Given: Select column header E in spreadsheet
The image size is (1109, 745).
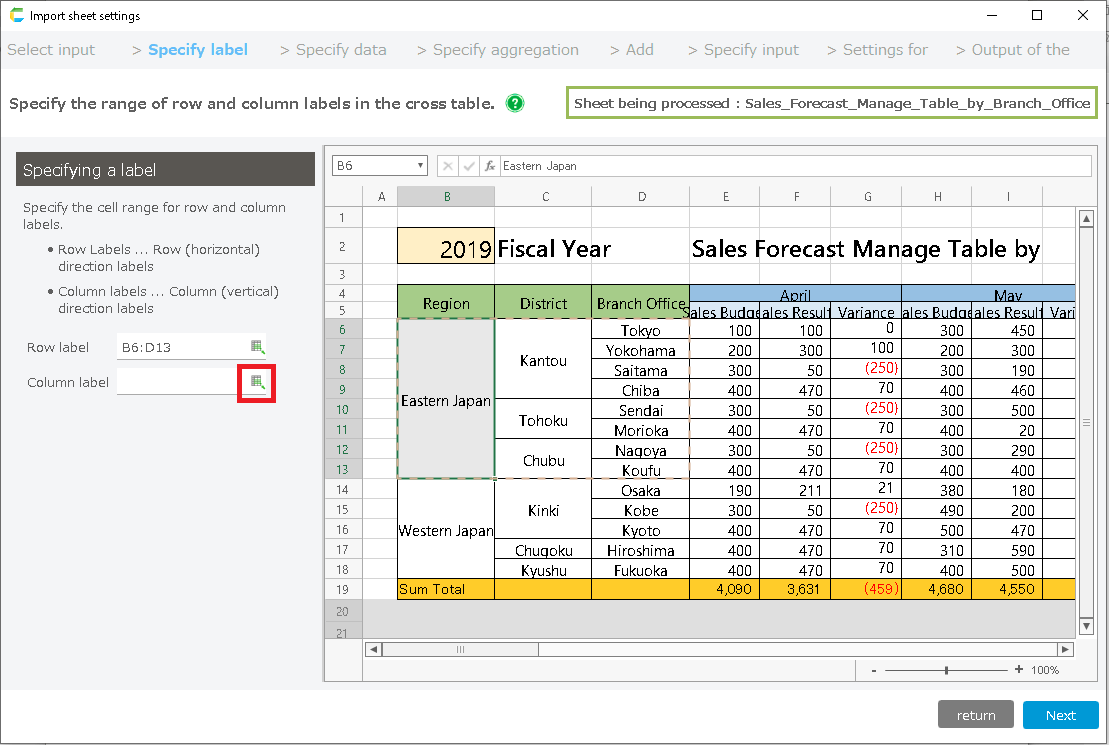Looking at the screenshot, I should pos(725,197).
